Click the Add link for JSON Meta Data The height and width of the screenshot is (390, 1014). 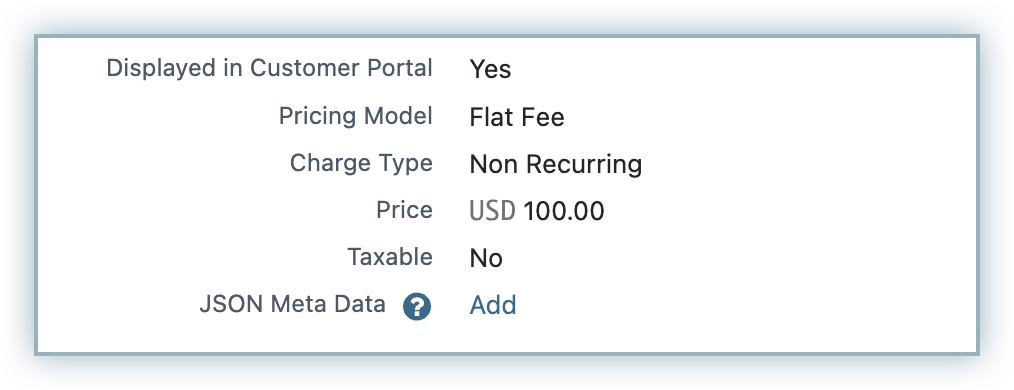pyautogui.click(x=493, y=305)
